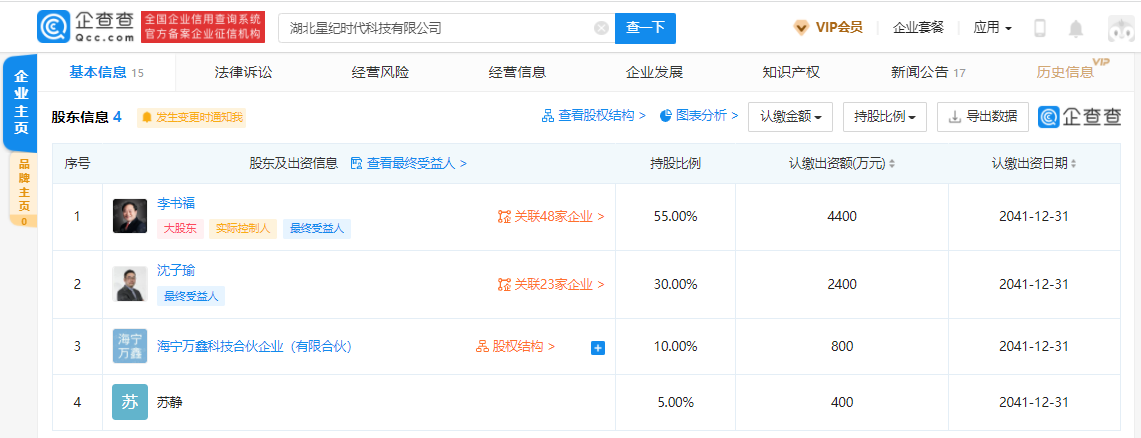Switch to 新闻公告 tab
Viewport: 1141px width, 438px height.
coord(928,72)
